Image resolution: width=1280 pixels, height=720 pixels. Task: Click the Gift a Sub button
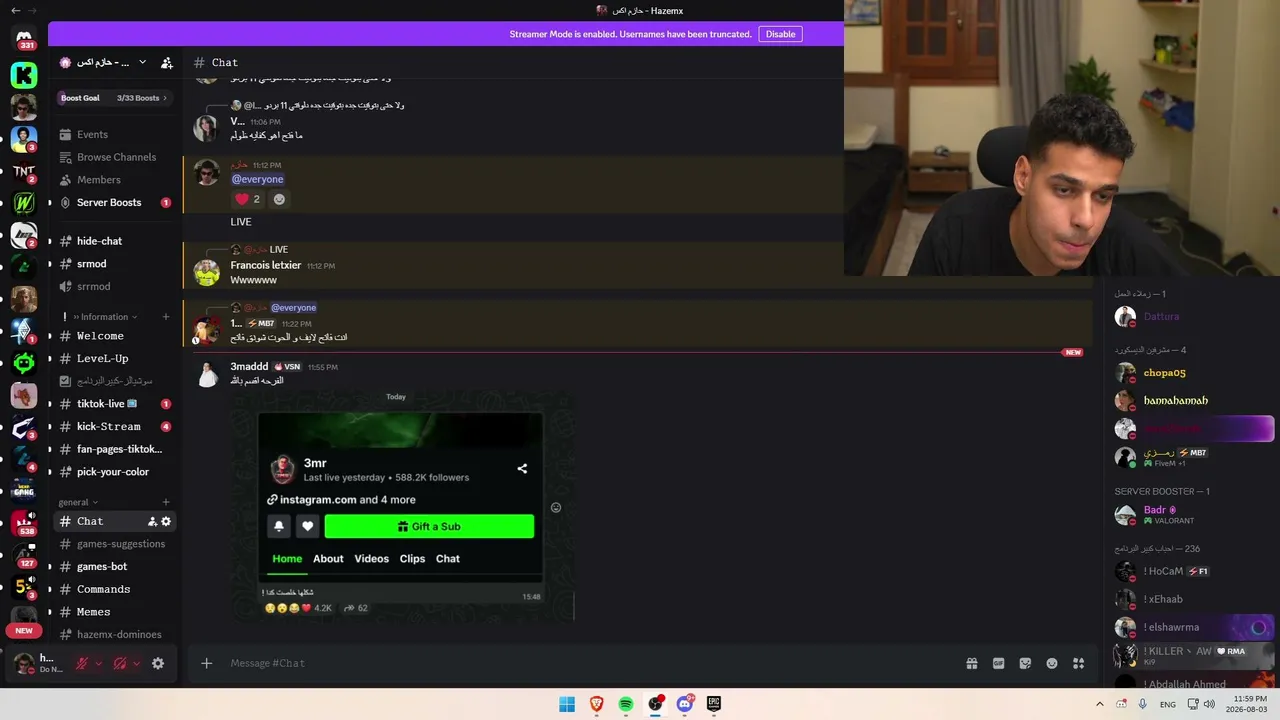[429, 526]
